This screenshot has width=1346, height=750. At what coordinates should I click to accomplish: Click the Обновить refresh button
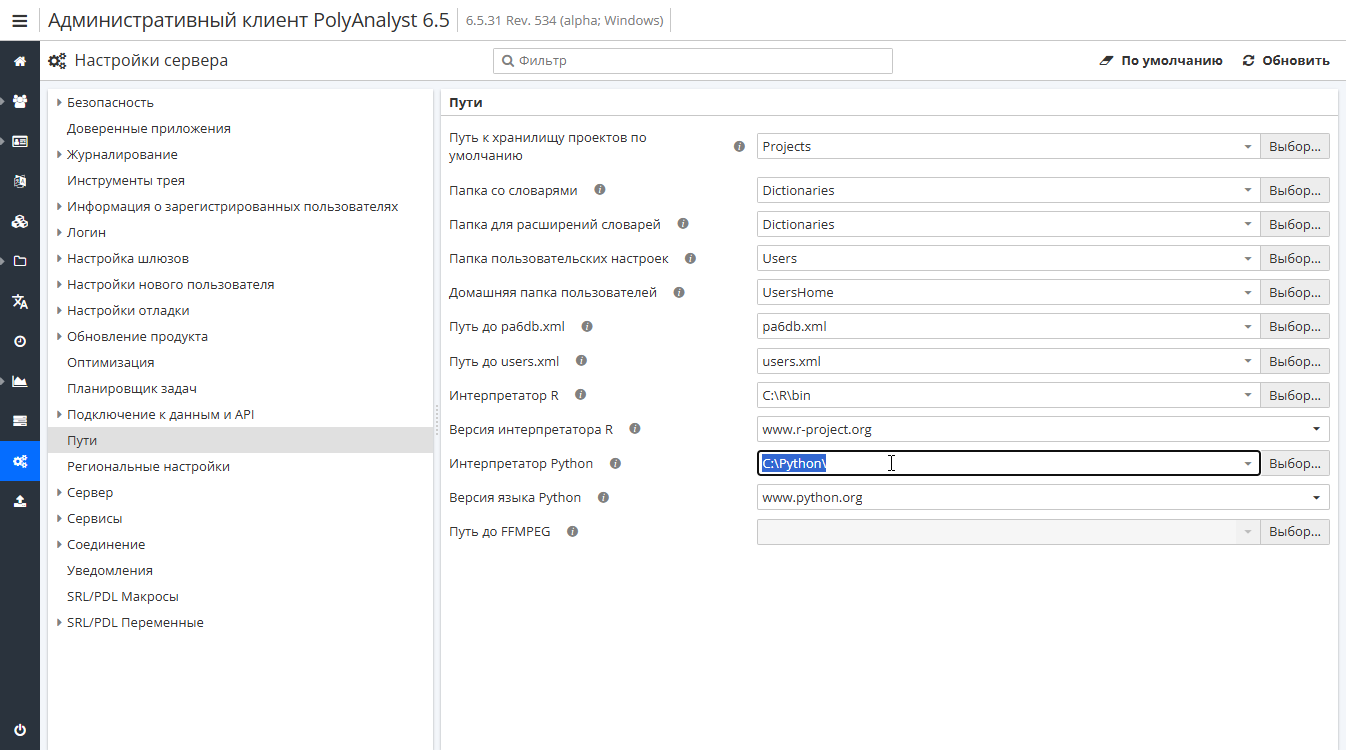coord(1286,61)
